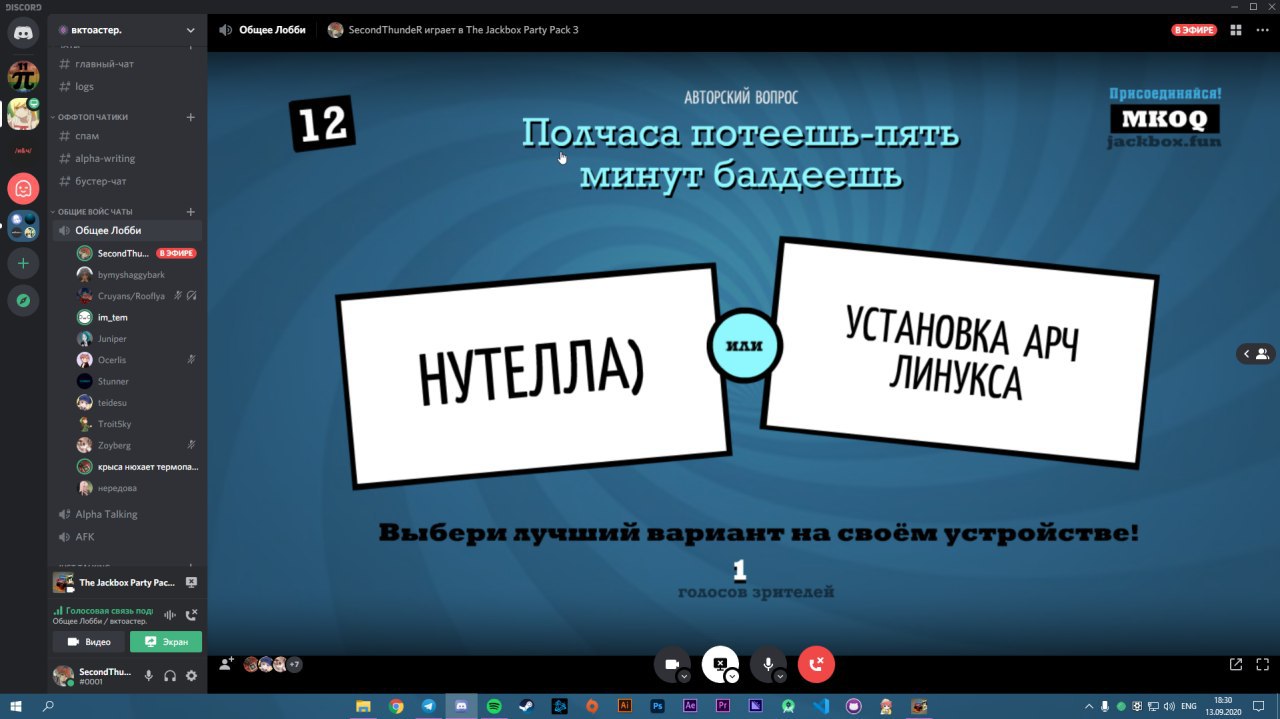
Task: Select user Juniper in voice list
Action: tap(138, 339)
